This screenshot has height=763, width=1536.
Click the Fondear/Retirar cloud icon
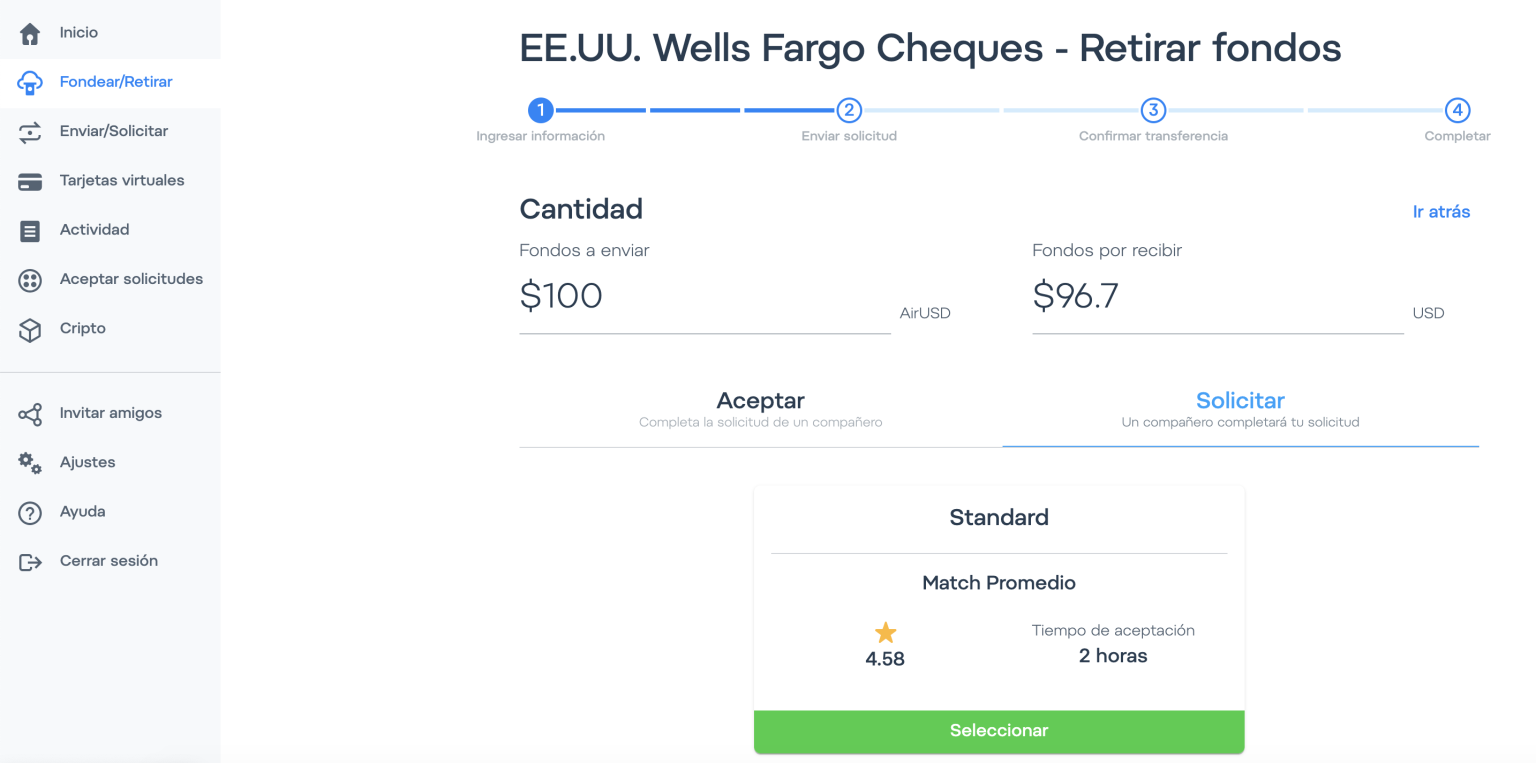(30, 83)
